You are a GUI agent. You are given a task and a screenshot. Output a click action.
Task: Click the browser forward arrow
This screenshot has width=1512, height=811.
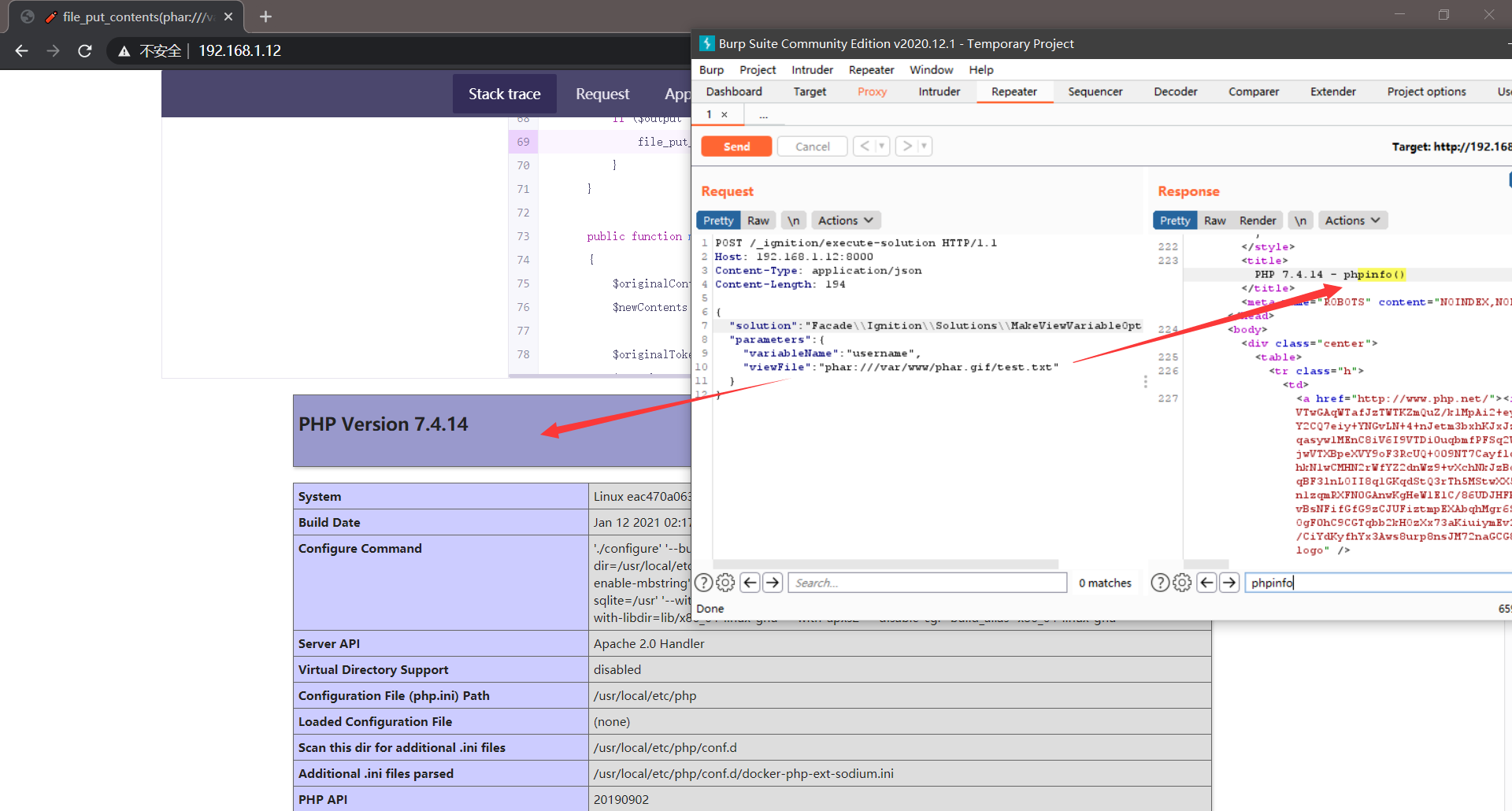[x=53, y=50]
